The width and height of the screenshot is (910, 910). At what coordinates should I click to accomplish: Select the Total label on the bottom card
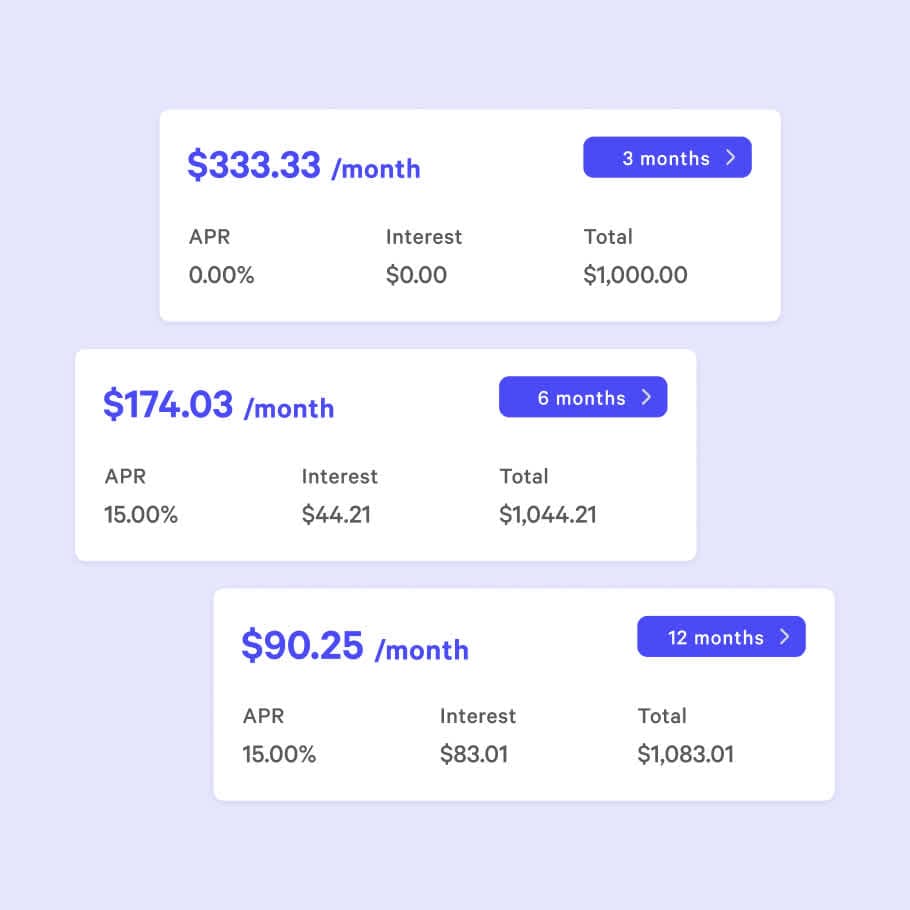[662, 716]
